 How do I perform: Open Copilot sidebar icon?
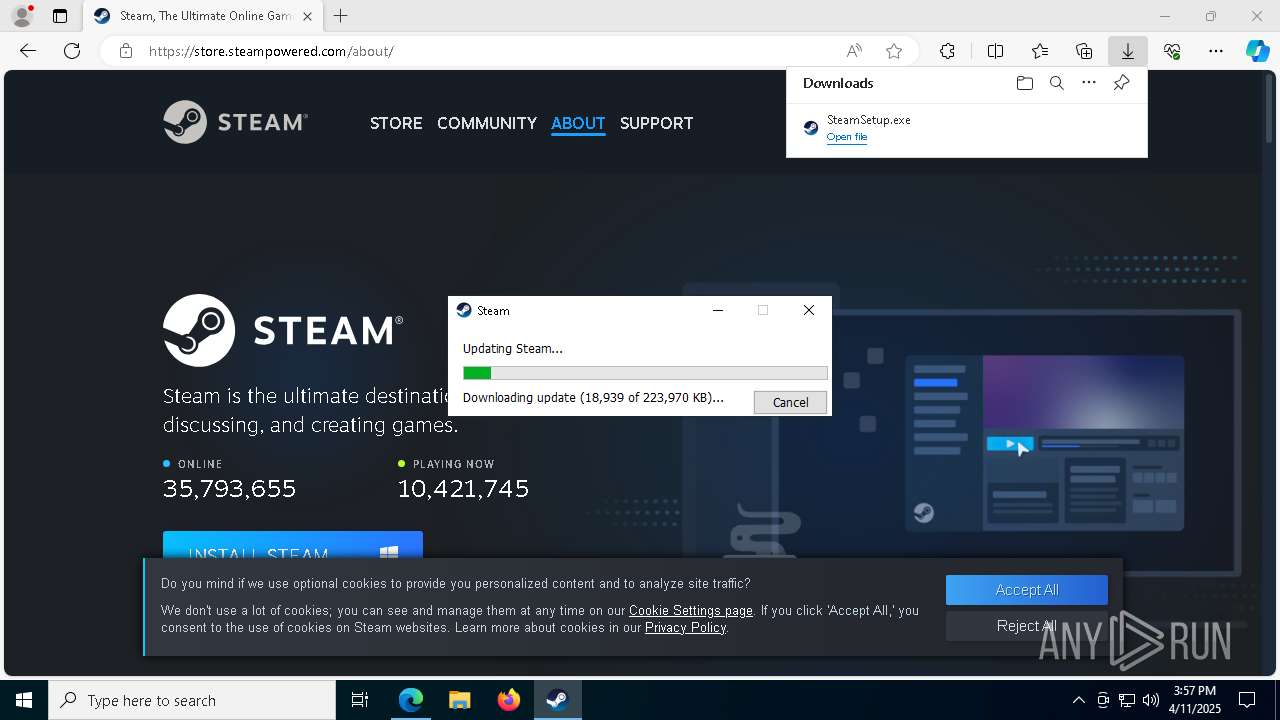[x=1258, y=51]
